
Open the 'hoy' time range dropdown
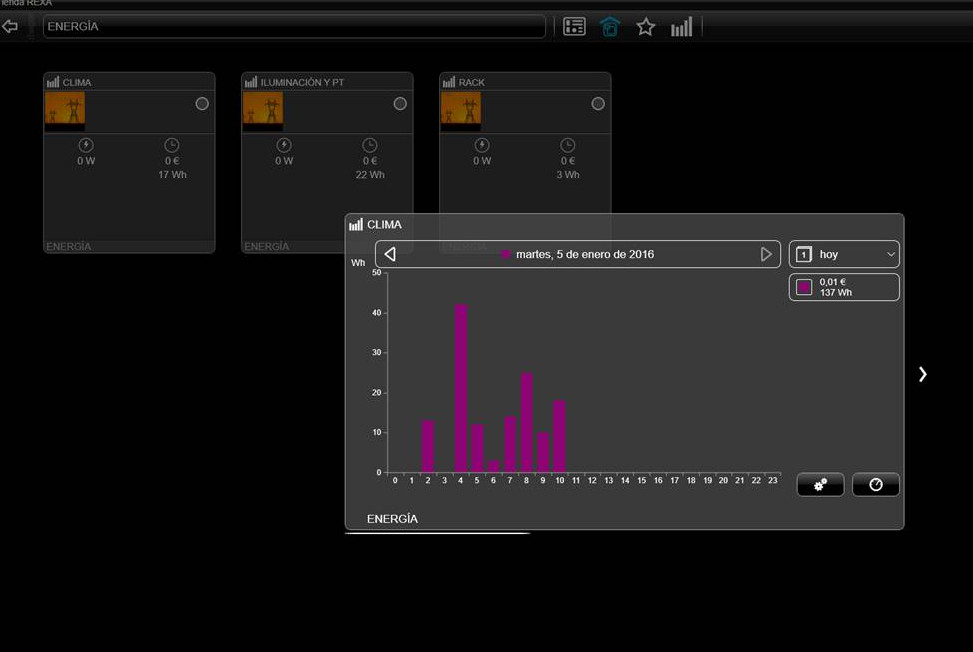pos(844,254)
